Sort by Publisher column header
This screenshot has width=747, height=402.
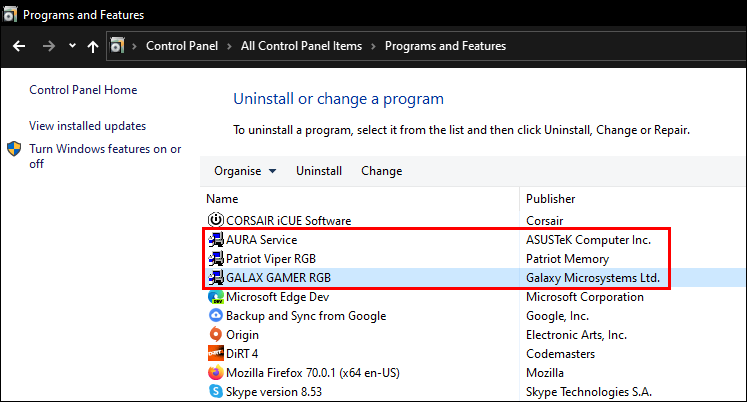coord(550,199)
